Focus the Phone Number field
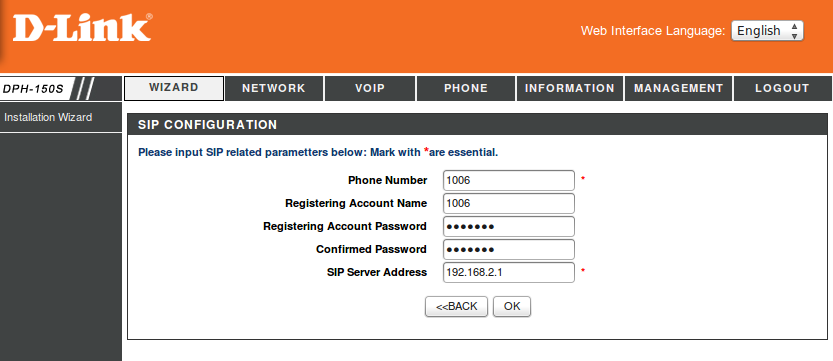The height and width of the screenshot is (361, 833). (509, 180)
